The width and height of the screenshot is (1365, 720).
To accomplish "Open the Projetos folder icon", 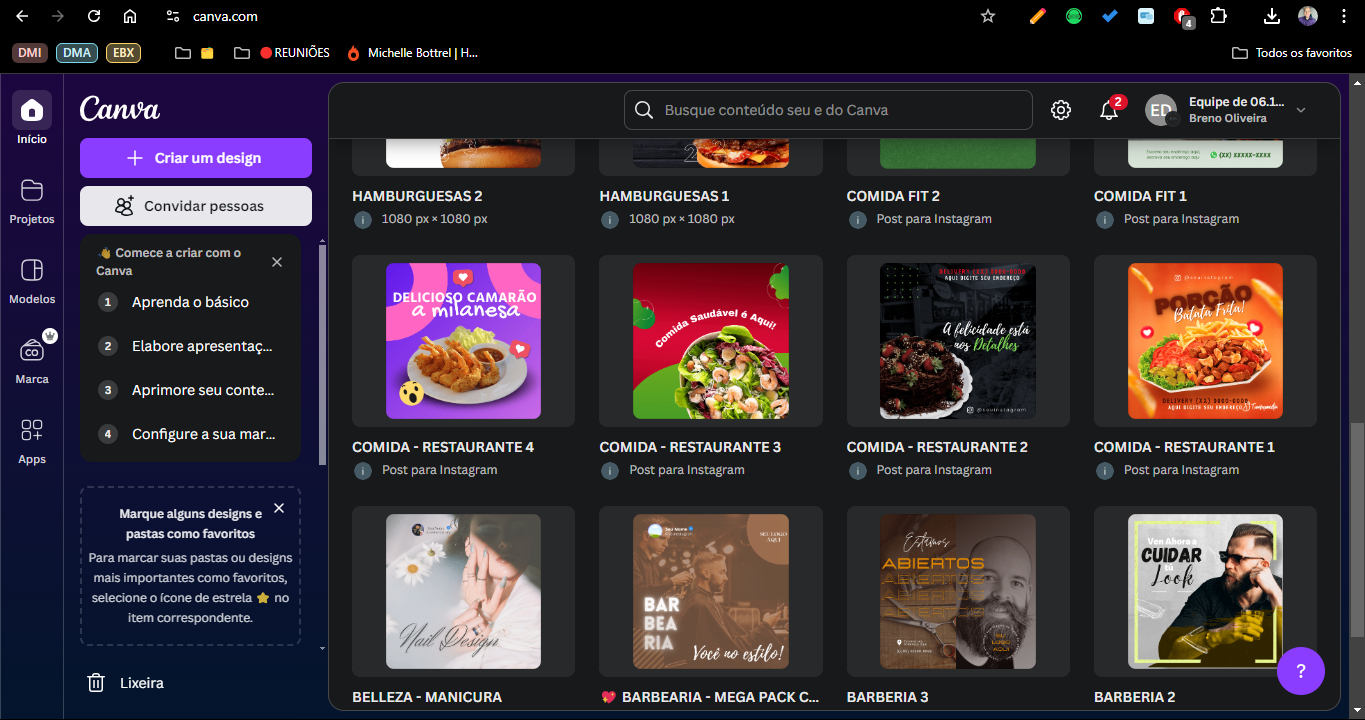I will click(32, 190).
